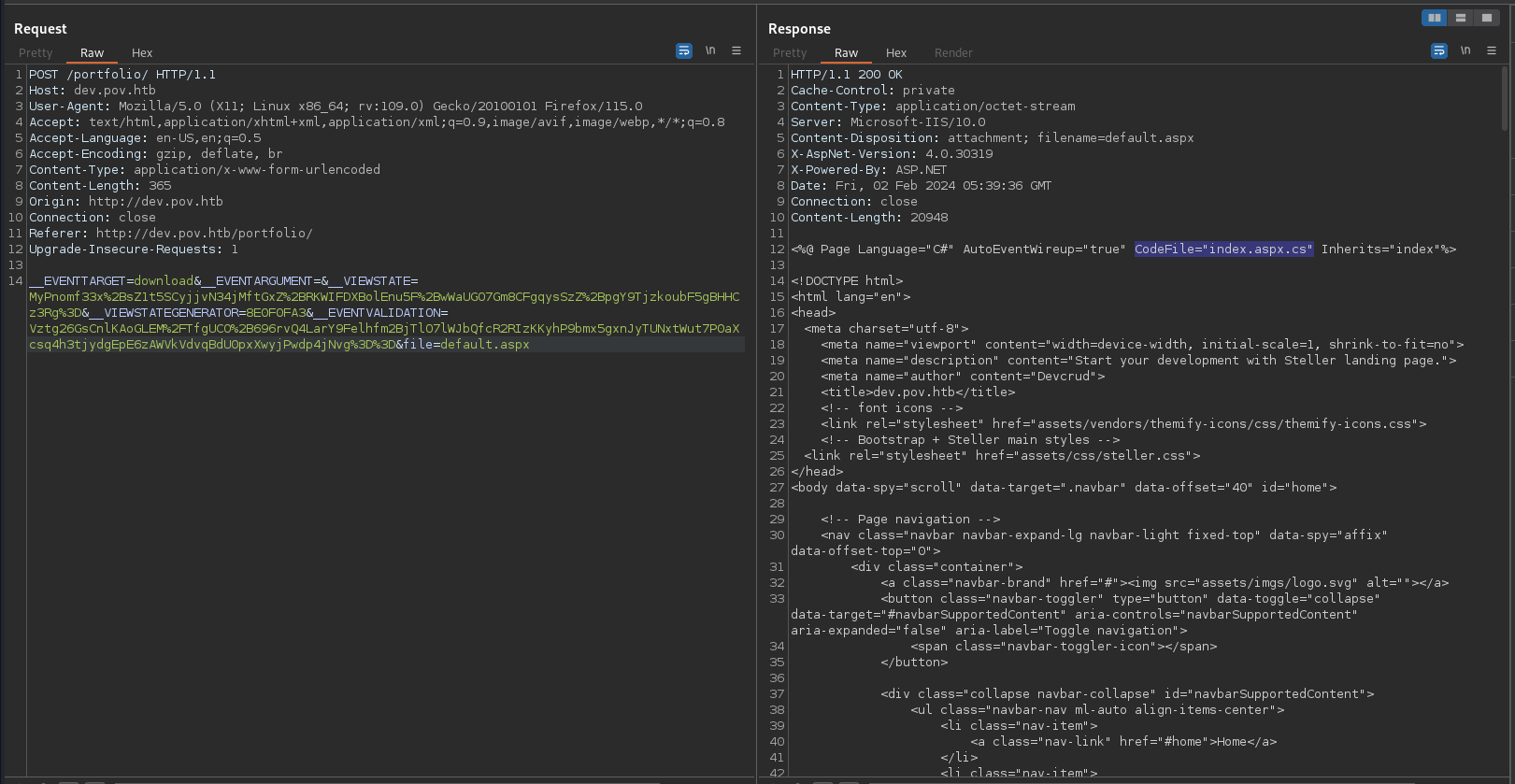Click the '__EVENTTARGET=download' parameter in the body
The width and height of the screenshot is (1515, 784).
click(x=111, y=281)
